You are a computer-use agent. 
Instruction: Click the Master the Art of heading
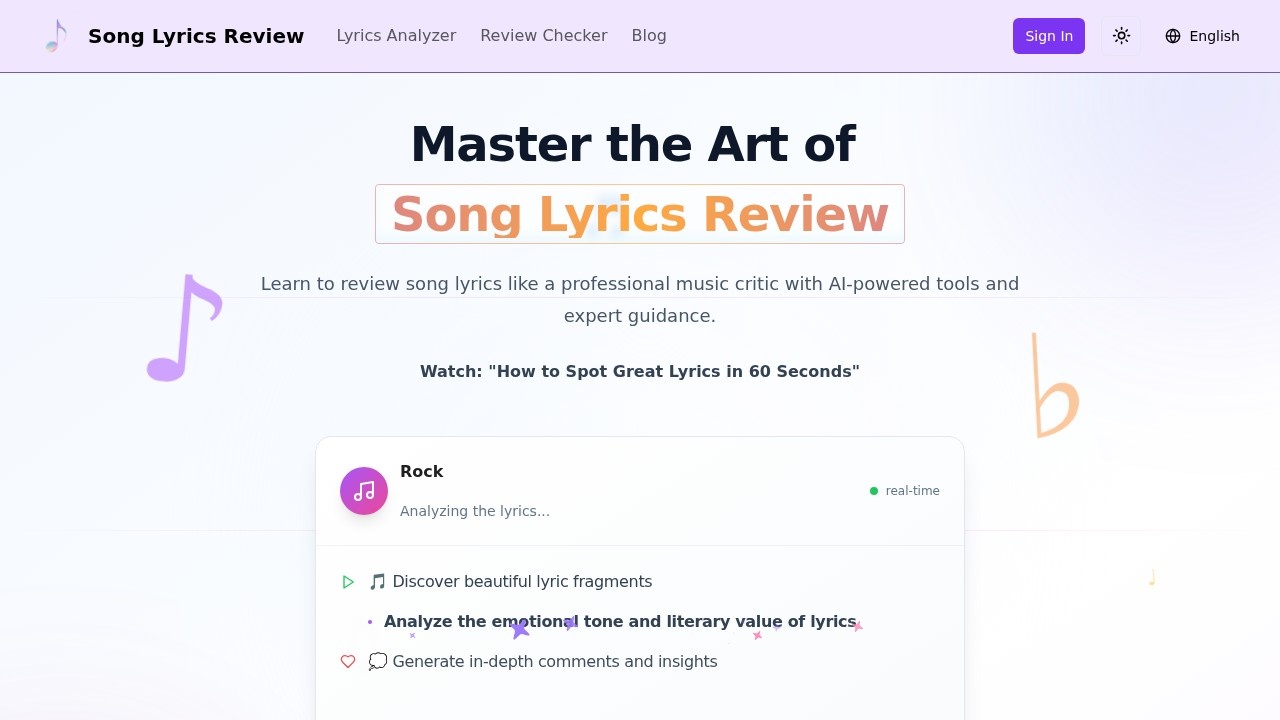[x=633, y=144]
